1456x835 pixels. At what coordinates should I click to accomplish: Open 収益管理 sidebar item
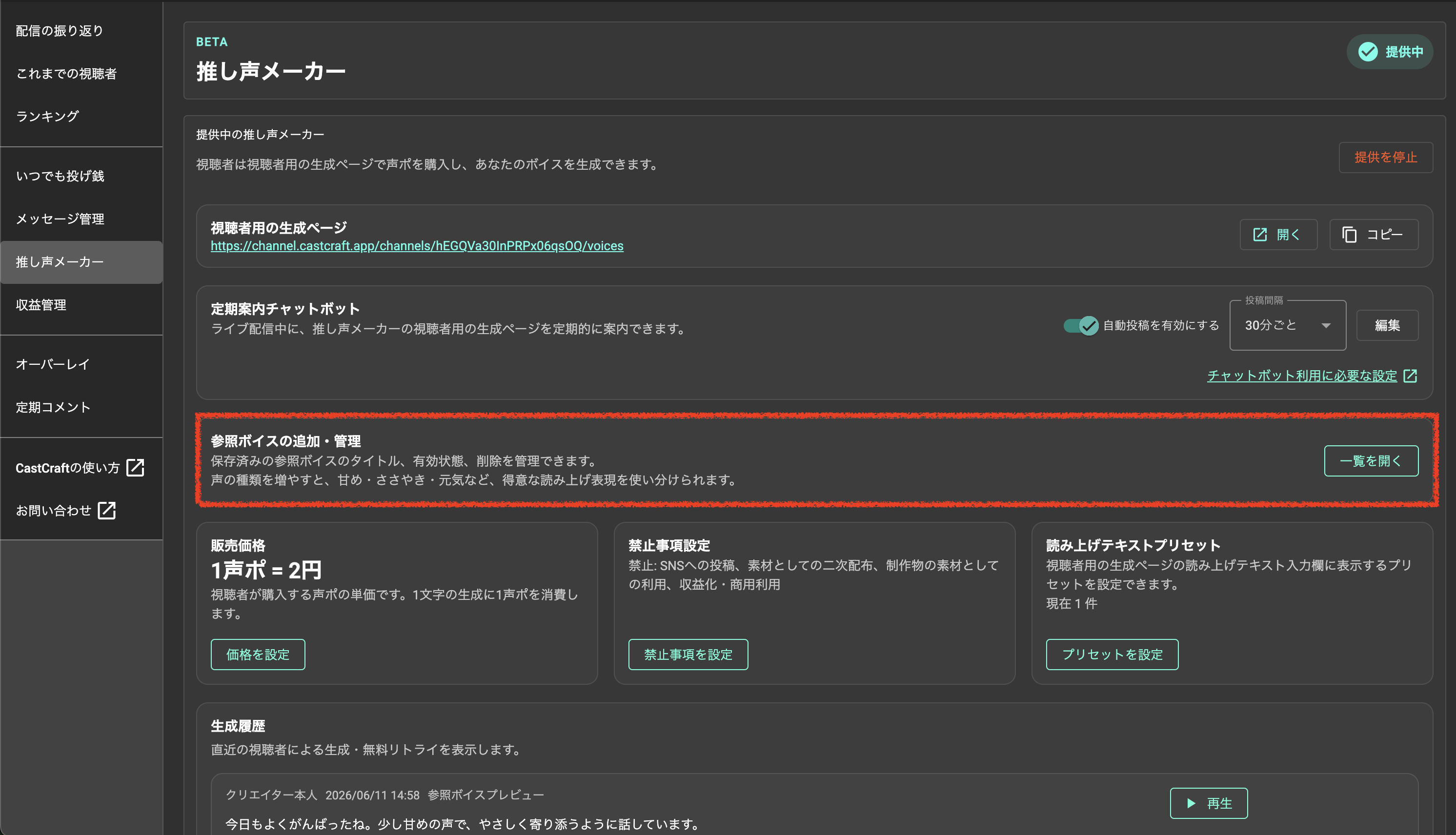pos(81,305)
